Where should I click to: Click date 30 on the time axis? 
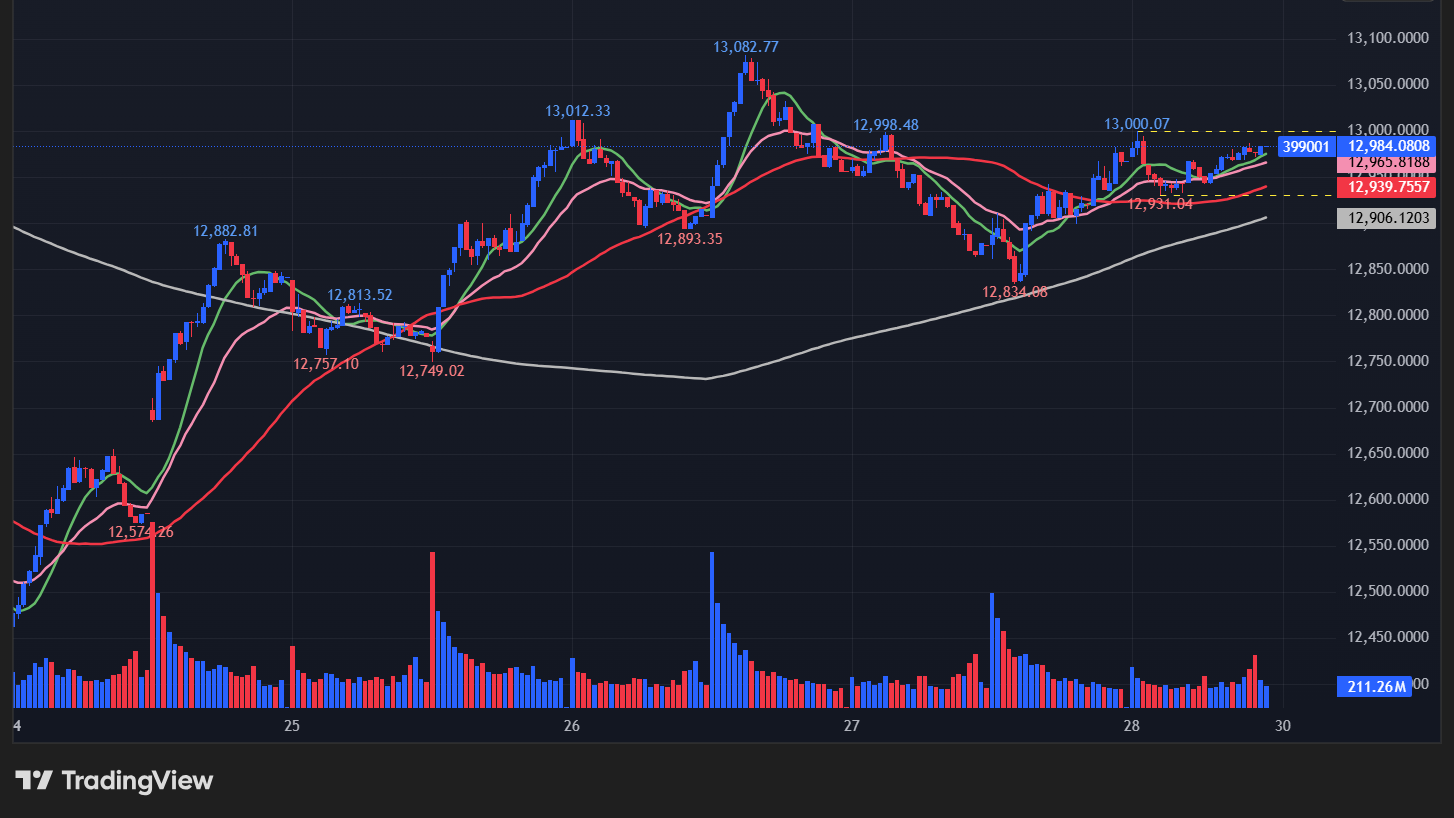click(1283, 725)
